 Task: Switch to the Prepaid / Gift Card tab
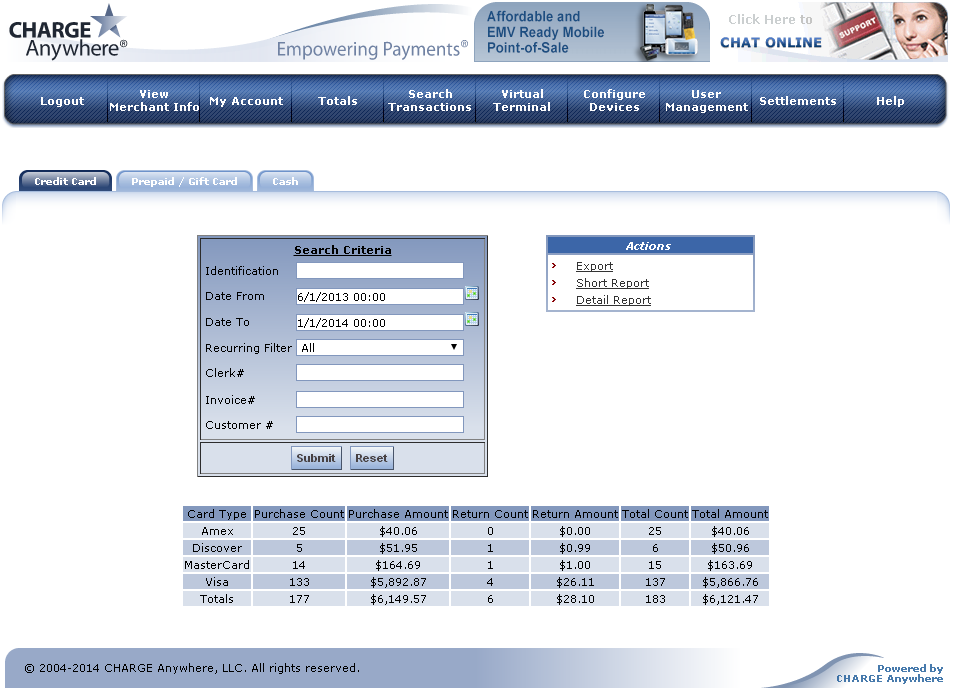(184, 181)
